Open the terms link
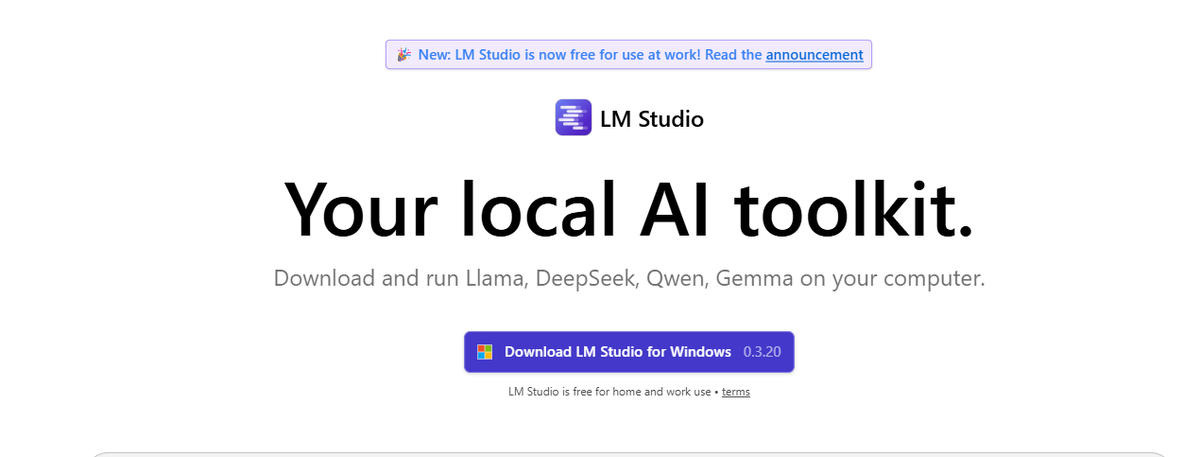The width and height of the screenshot is (1200, 457). coord(736,392)
